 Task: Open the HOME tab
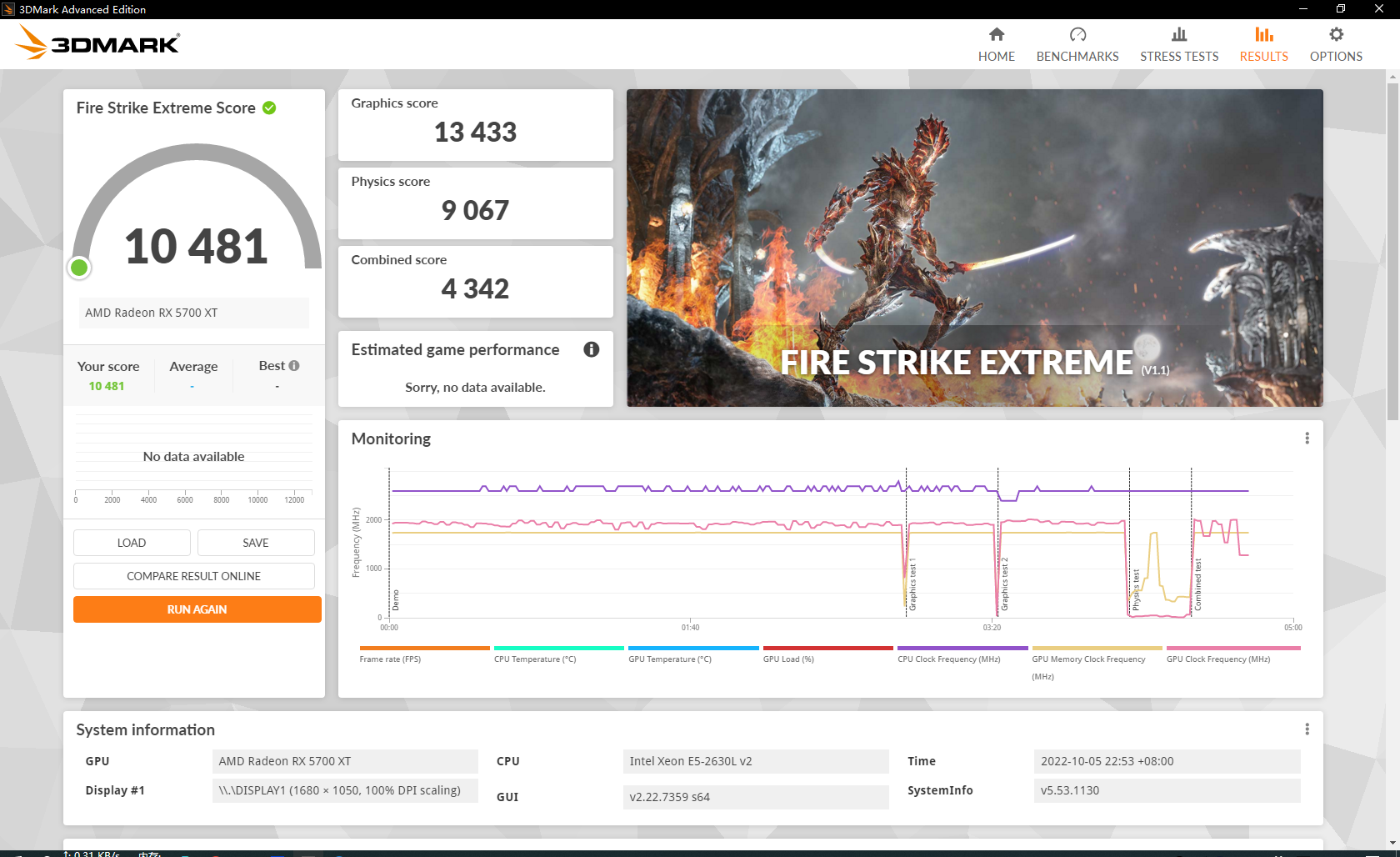click(x=996, y=45)
